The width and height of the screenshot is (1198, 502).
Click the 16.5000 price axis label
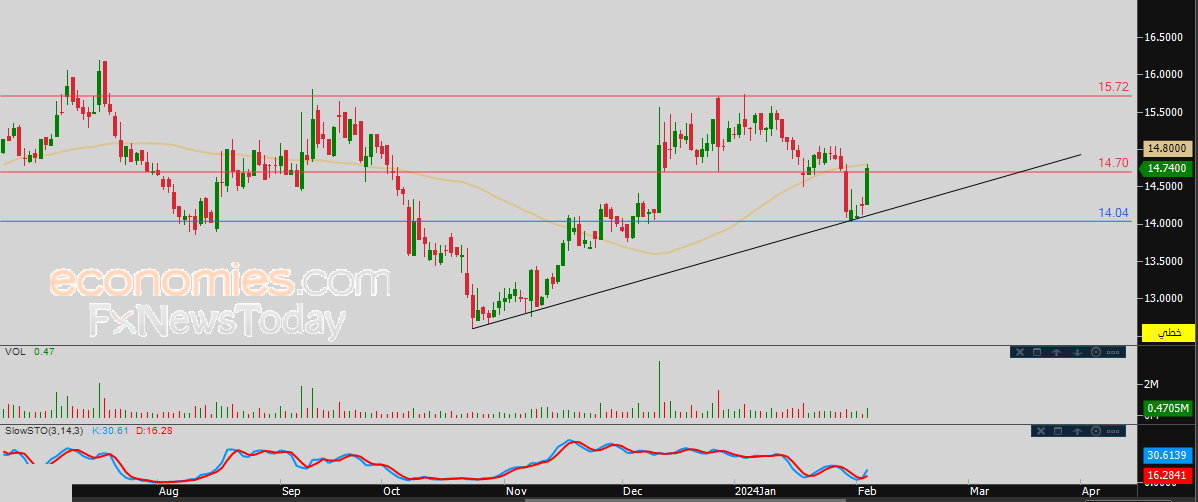(x=1164, y=37)
